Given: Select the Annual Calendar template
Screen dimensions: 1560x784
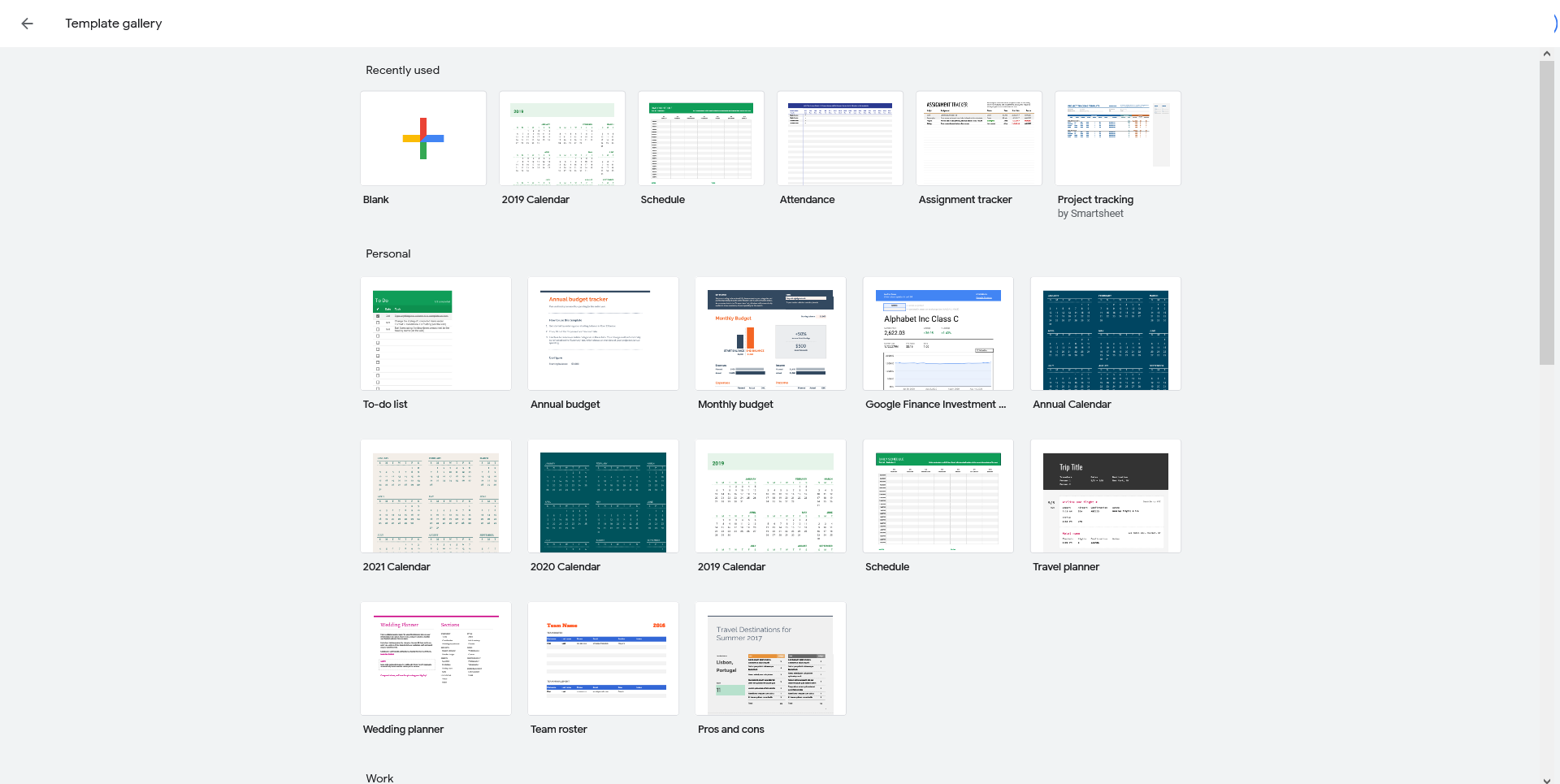Looking at the screenshot, I should [1105, 334].
